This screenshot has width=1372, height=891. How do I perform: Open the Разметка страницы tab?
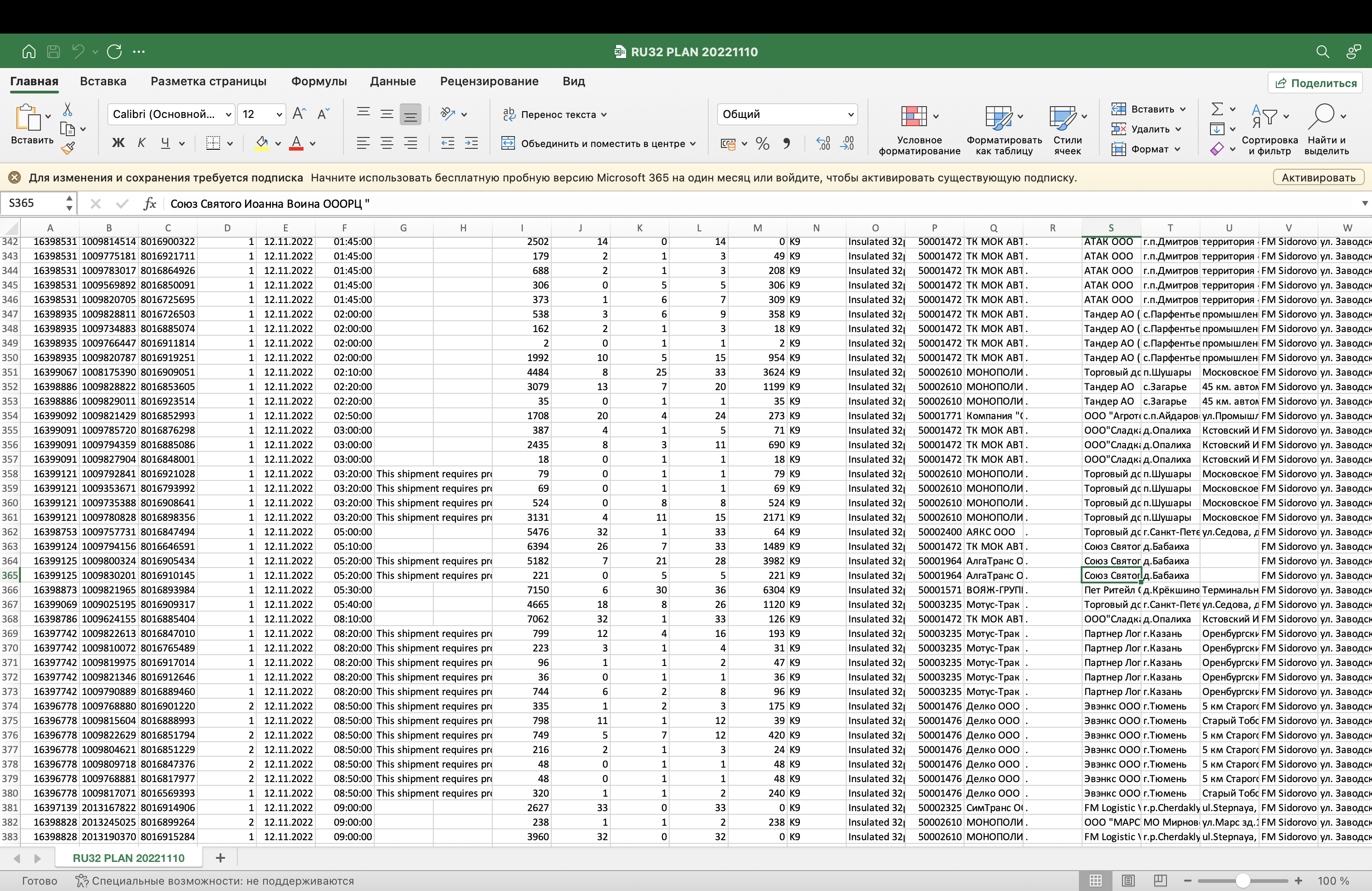point(209,81)
